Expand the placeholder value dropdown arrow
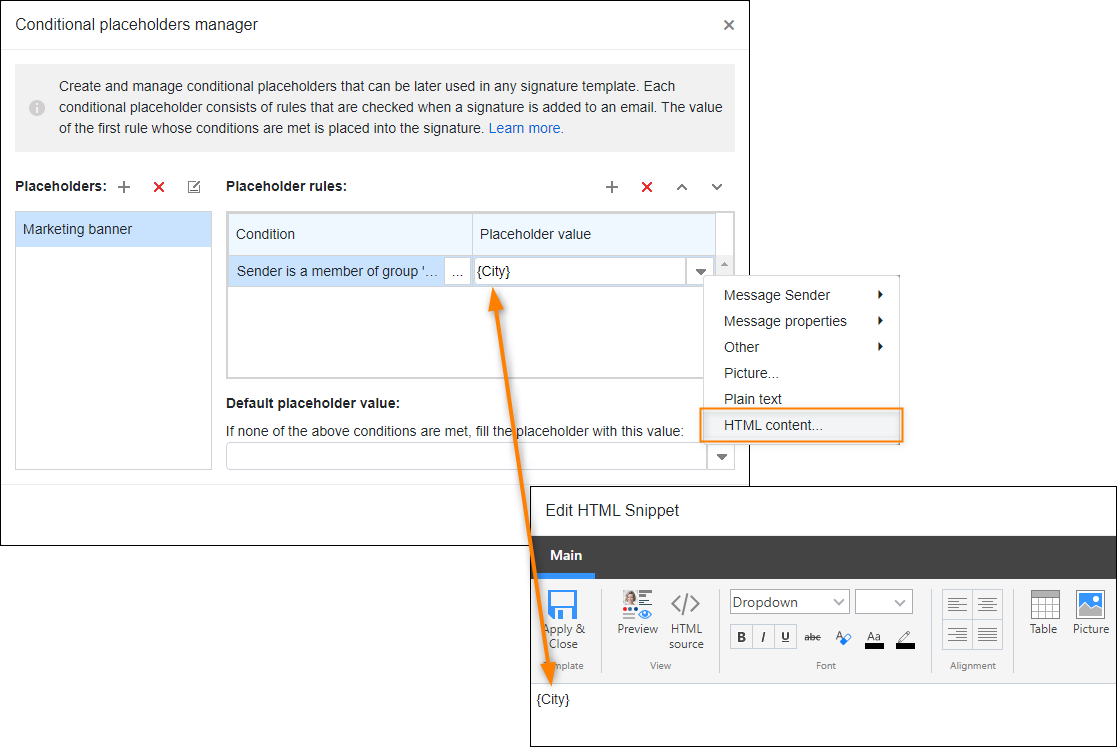1117x747 pixels. (700, 271)
